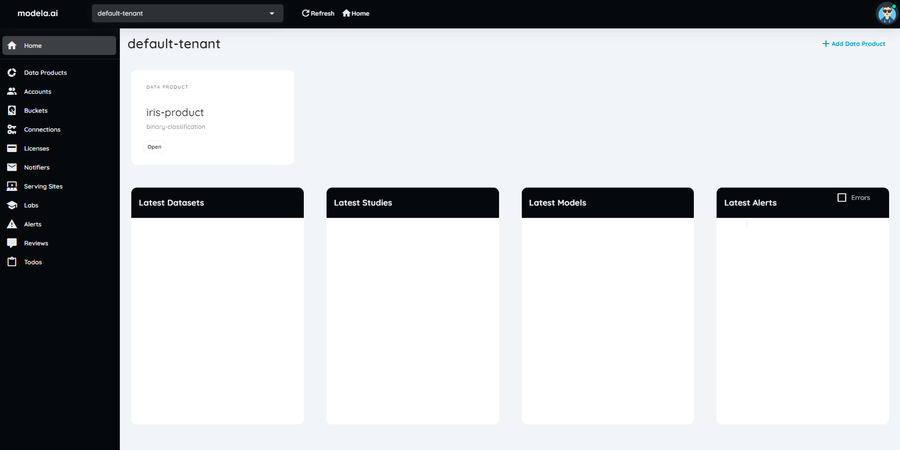Click the Refresh button label
Viewport: 900px width, 450px height.
(x=322, y=13)
